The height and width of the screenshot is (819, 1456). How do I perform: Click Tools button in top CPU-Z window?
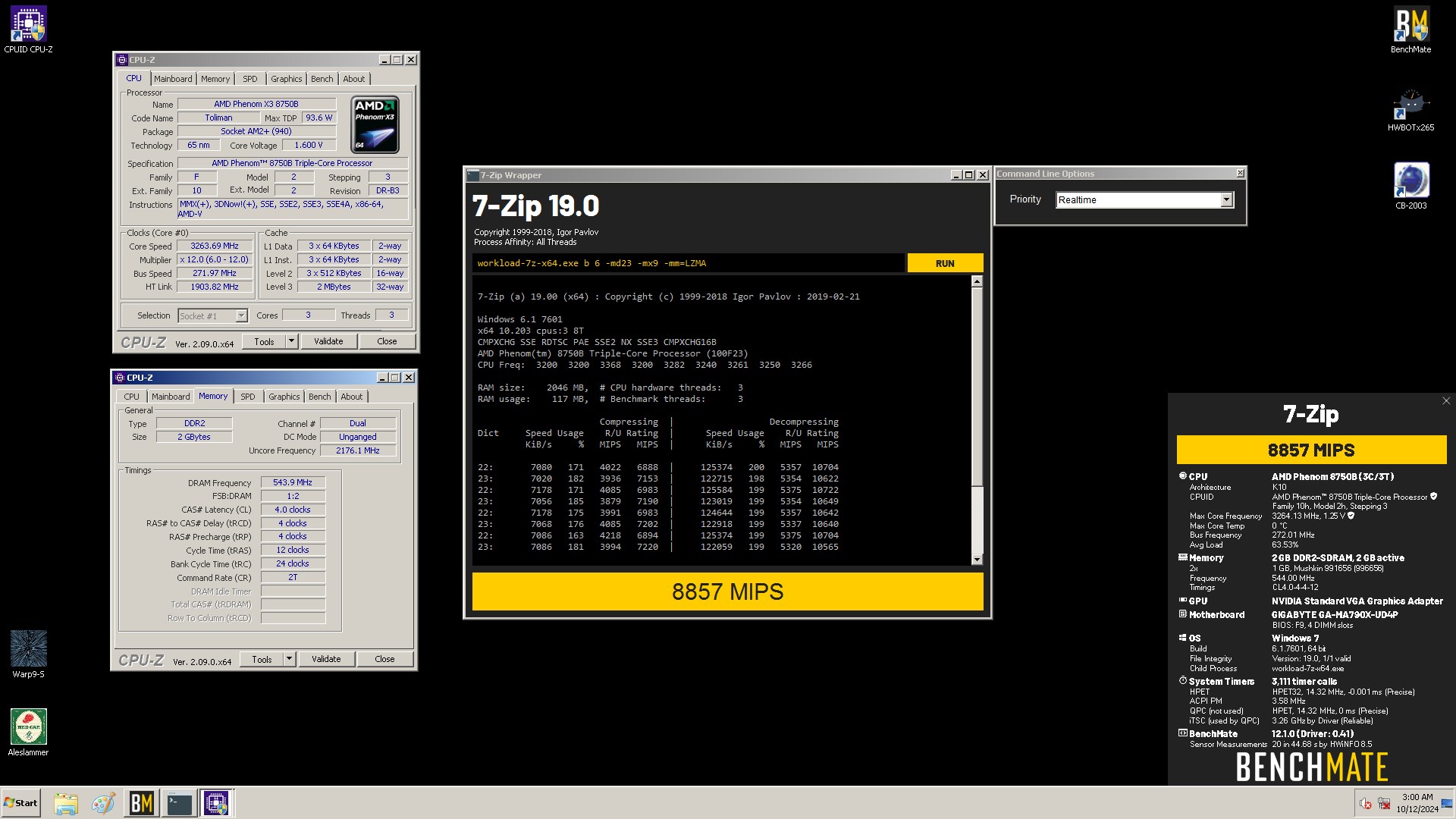tap(264, 342)
